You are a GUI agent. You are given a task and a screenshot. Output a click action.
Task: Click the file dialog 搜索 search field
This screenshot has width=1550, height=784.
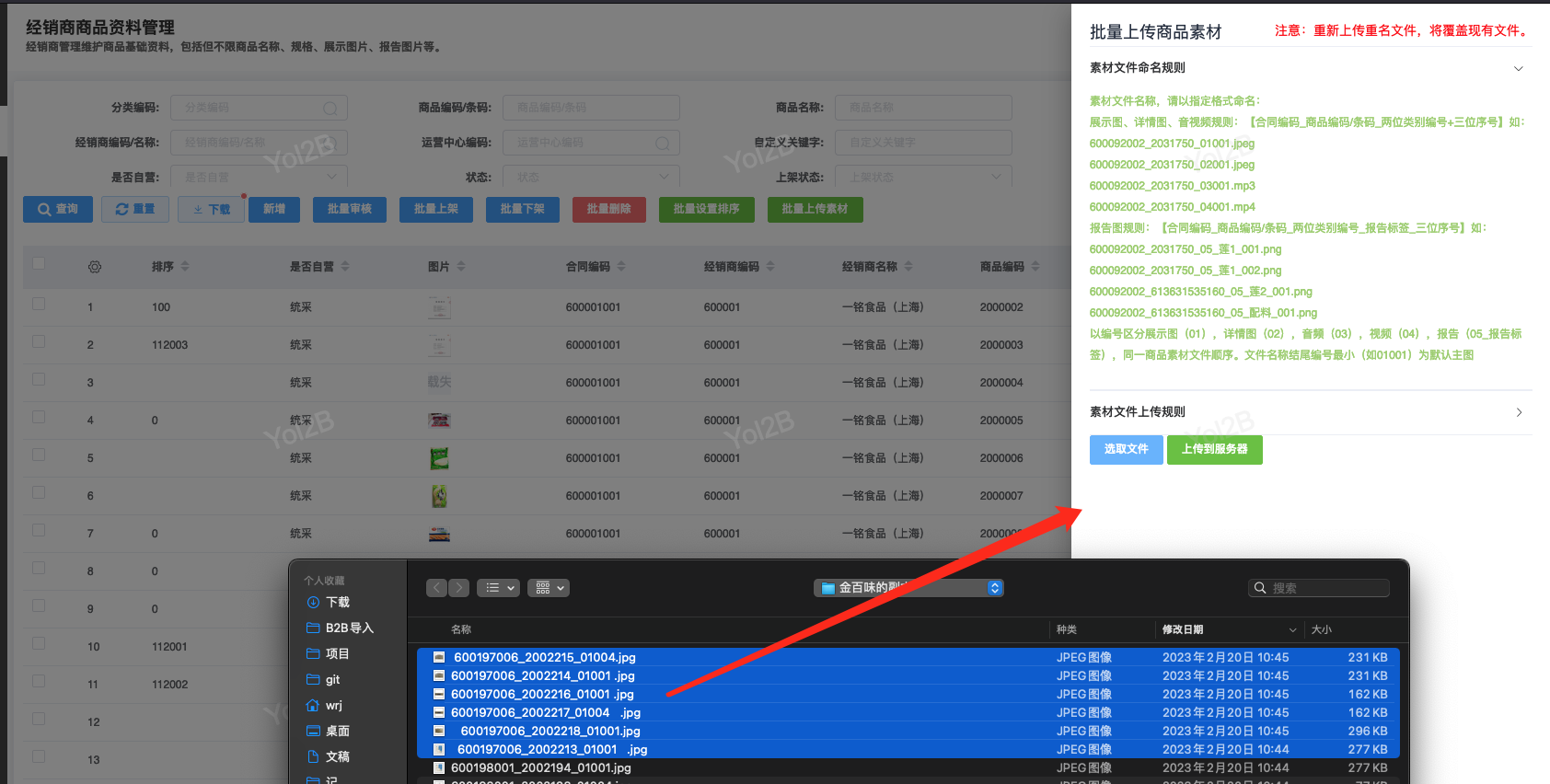coord(1319,588)
